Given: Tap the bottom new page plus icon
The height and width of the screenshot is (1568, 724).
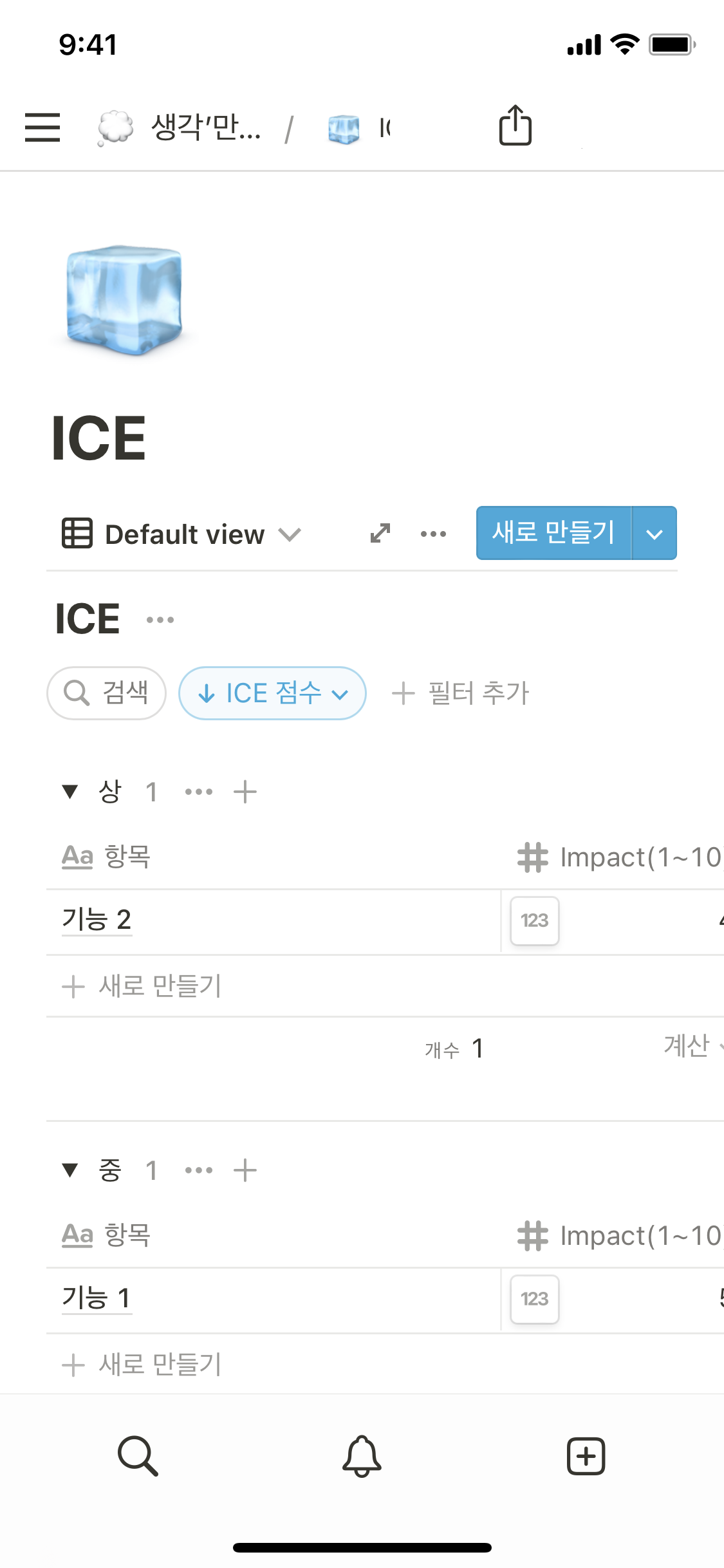Looking at the screenshot, I should (x=586, y=1455).
